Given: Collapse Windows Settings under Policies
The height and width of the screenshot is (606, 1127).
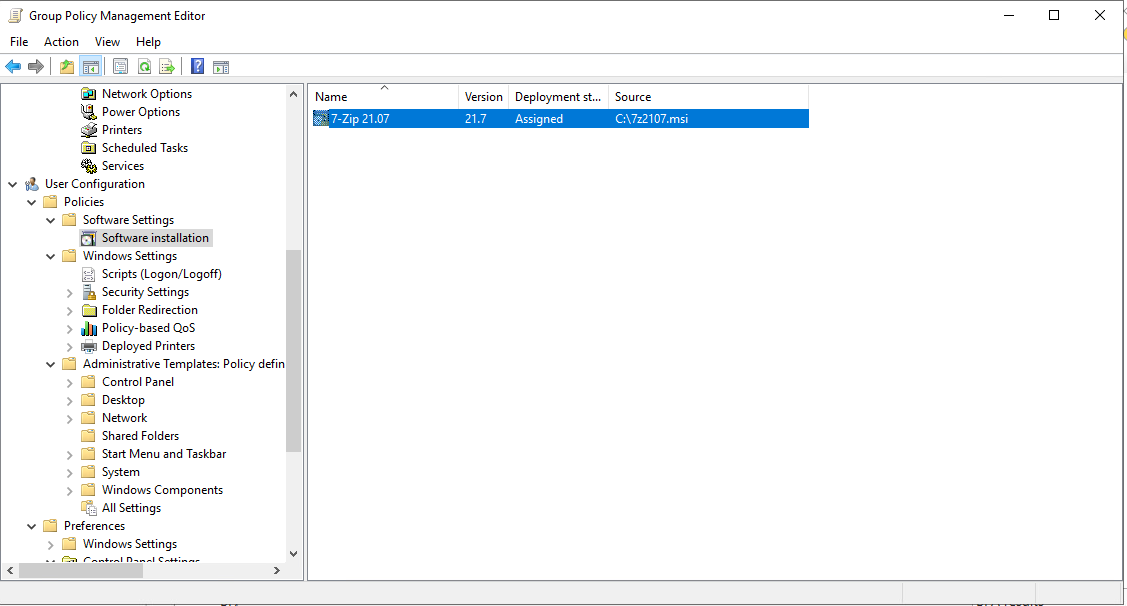Looking at the screenshot, I should pyautogui.click(x=50, y=256).
